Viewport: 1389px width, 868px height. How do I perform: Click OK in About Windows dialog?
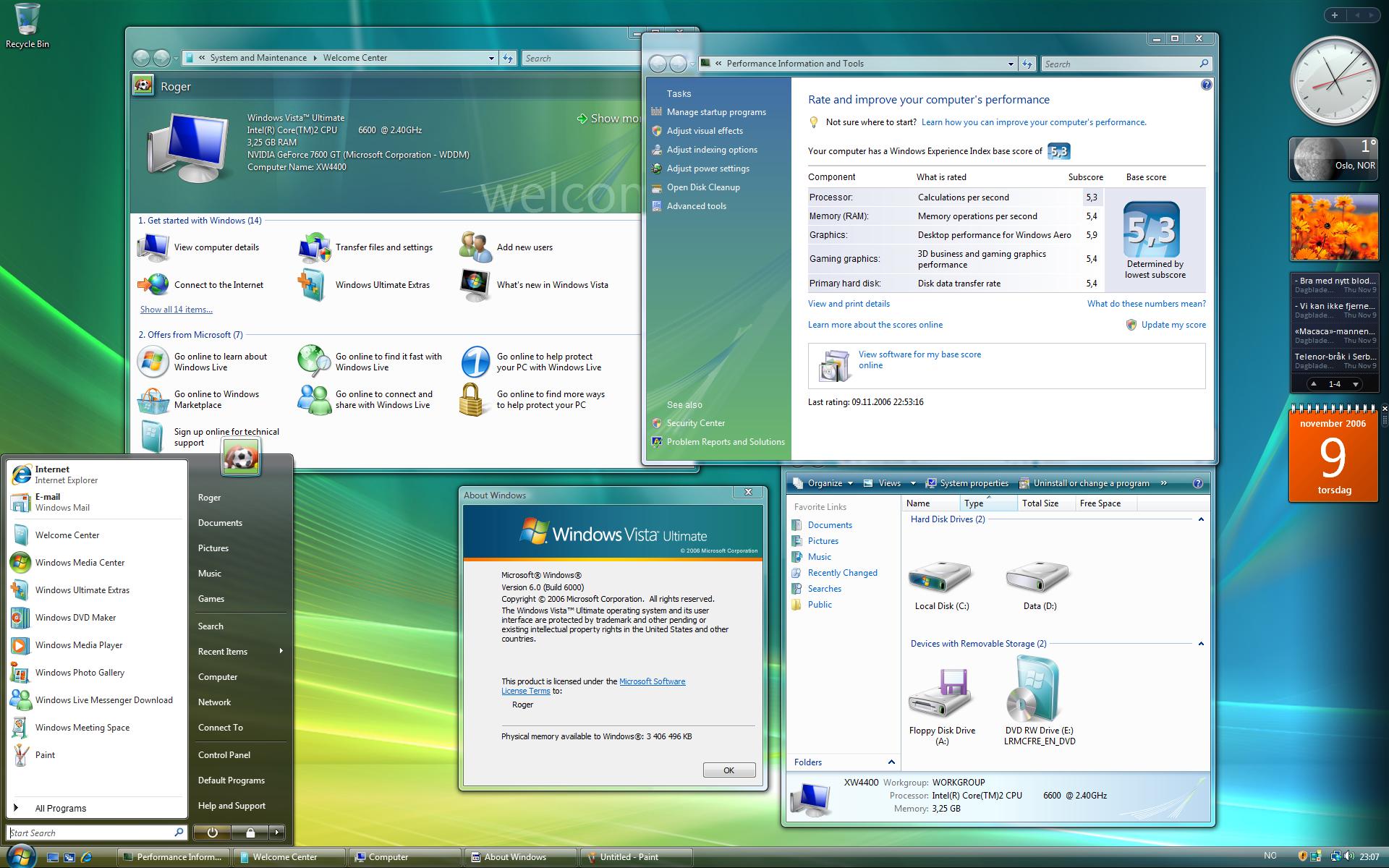[x=729, y=770]
